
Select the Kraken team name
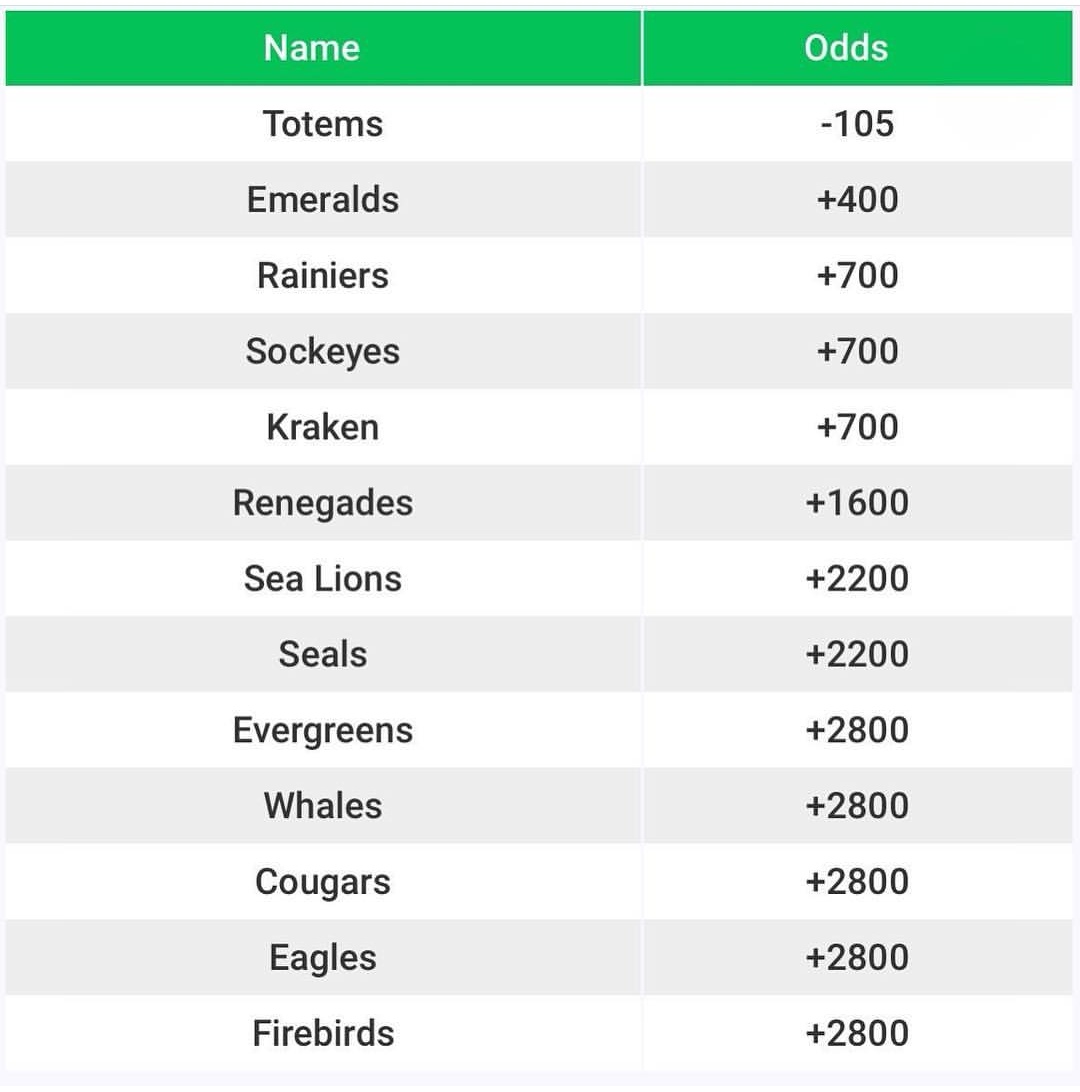pyautogui.click(x=323, y=428)
